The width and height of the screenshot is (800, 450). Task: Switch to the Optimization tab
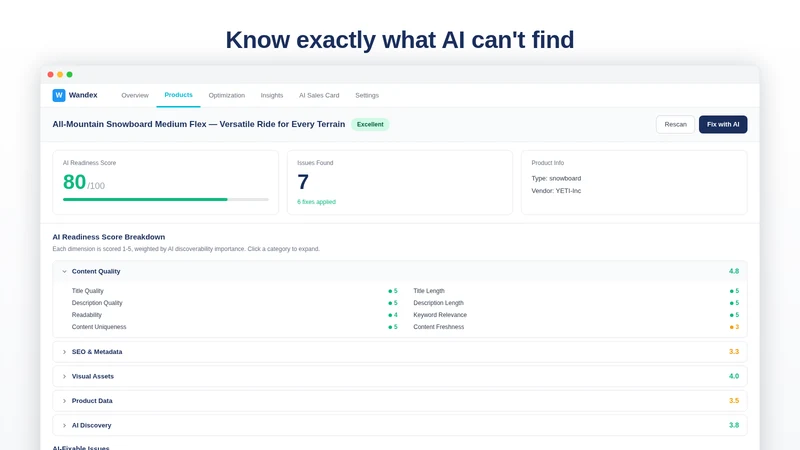coord(227,95)
